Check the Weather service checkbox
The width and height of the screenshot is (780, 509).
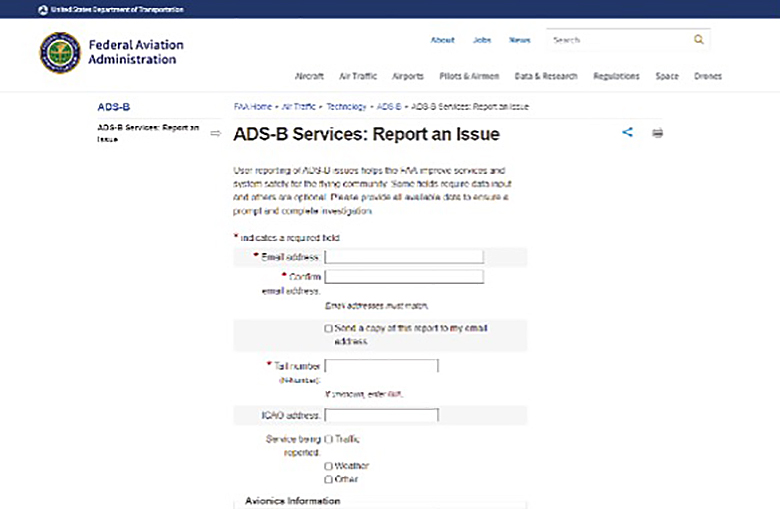tap(328, 466)
